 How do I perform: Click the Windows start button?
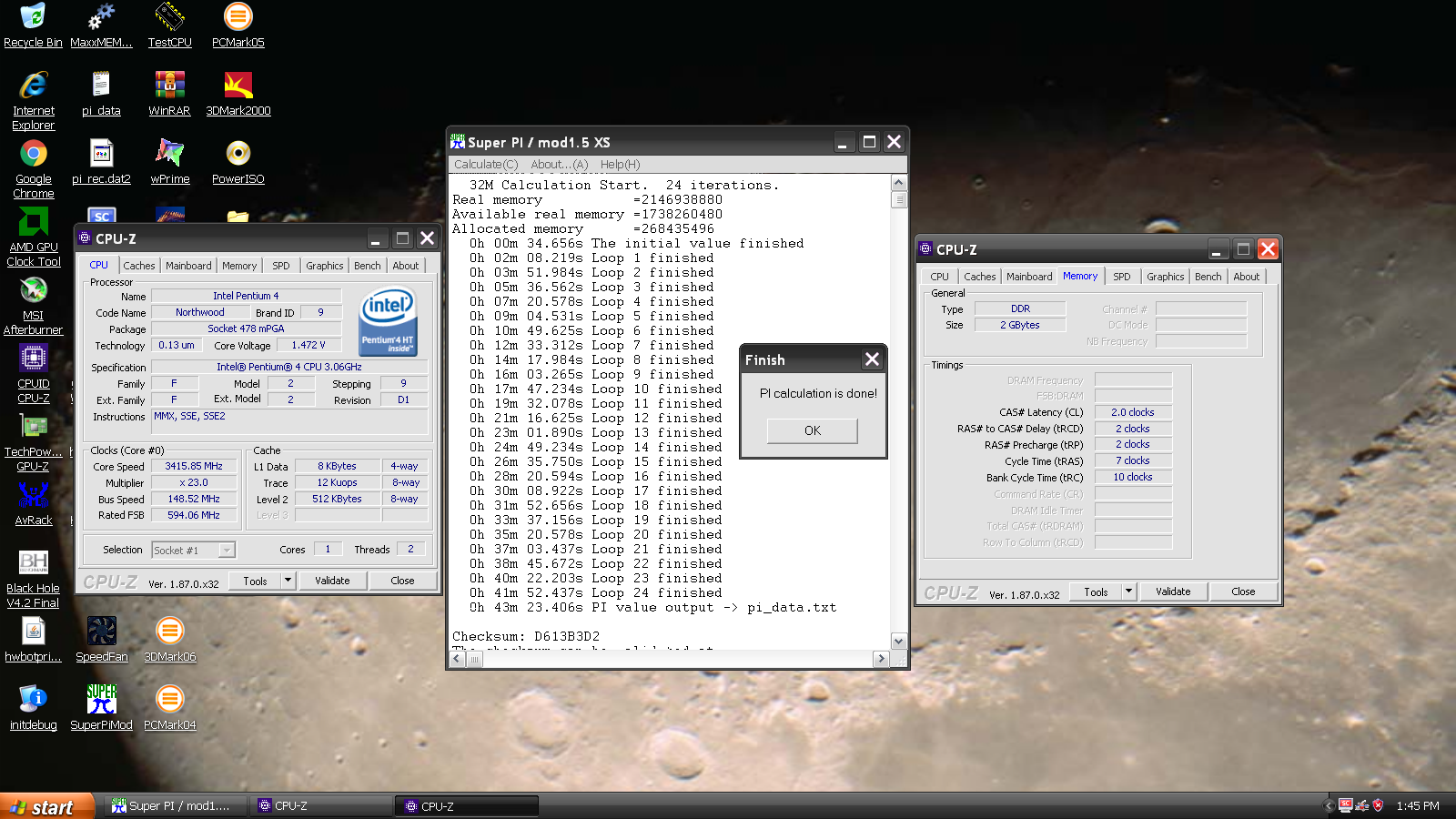46,806
